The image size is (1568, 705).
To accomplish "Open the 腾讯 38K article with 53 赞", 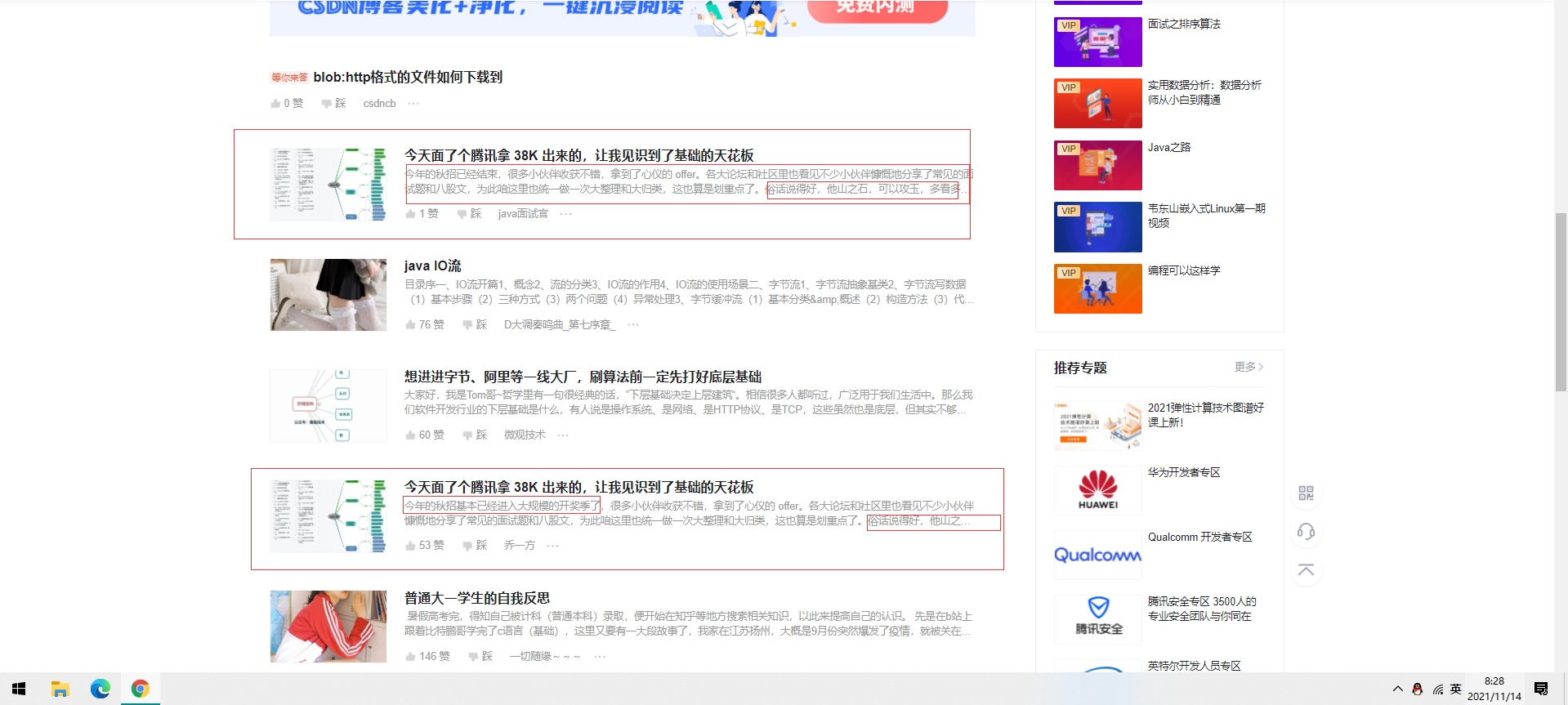I will (579, 487).
